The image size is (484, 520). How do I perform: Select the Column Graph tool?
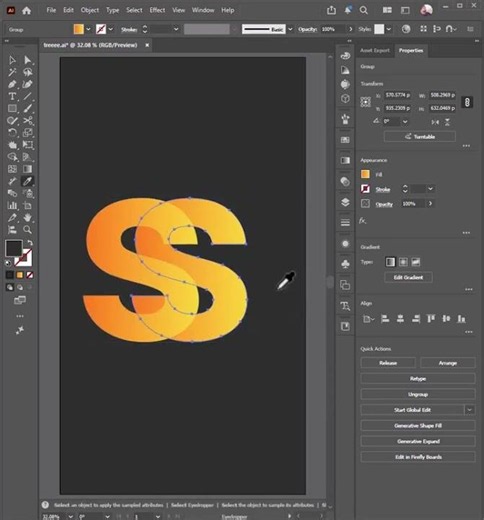click(x=12, y=205)
